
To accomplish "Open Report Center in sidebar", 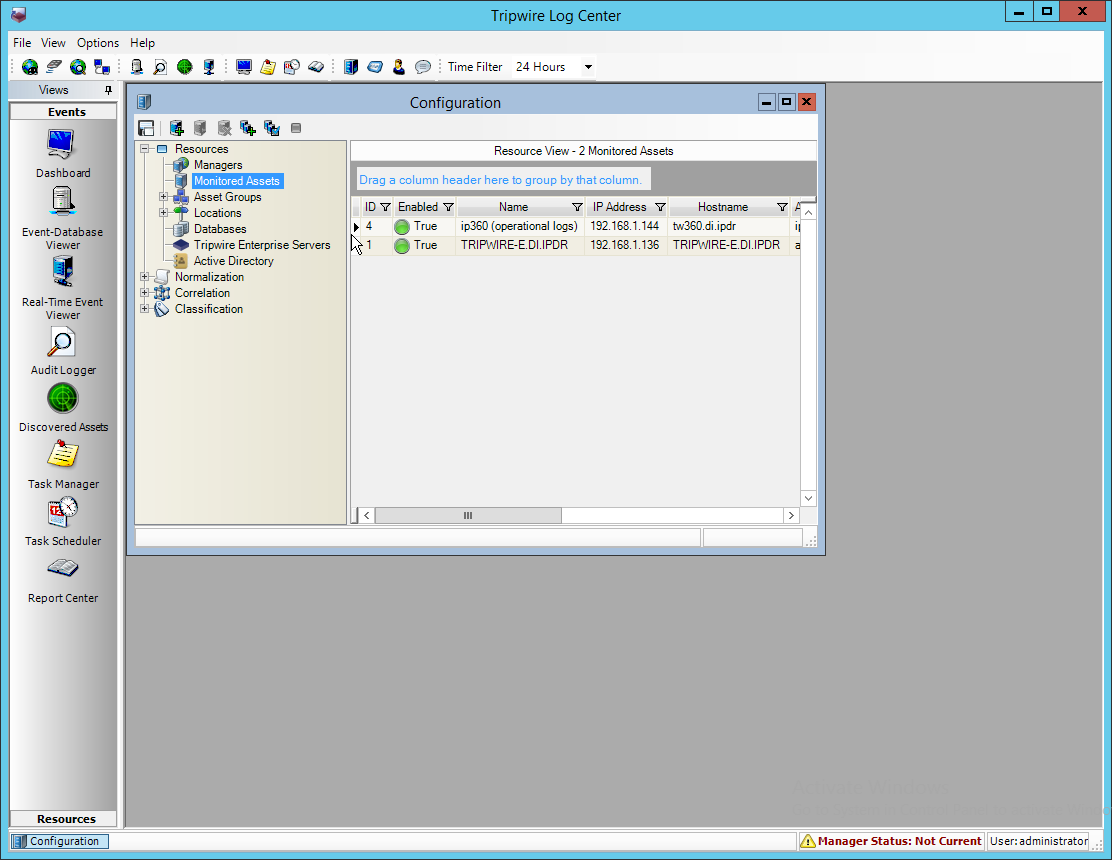I will click(62, 580).
